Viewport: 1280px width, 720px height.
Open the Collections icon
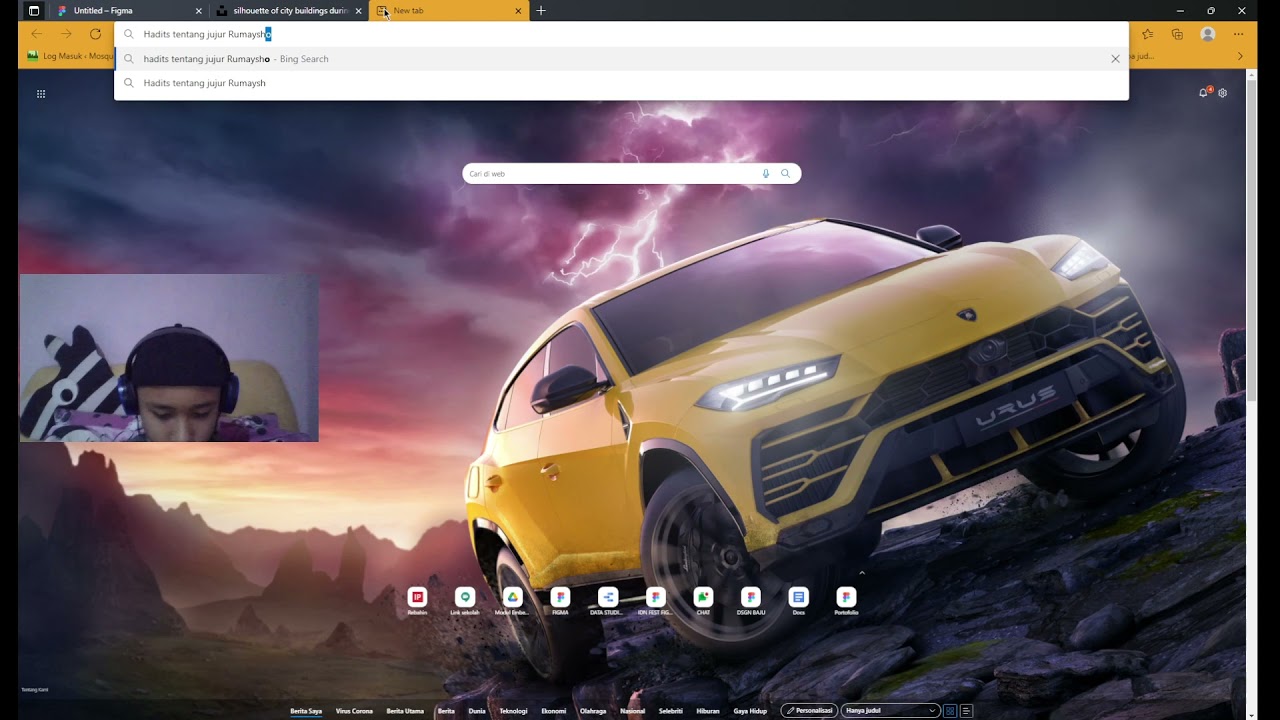(x=1177, y=34)
